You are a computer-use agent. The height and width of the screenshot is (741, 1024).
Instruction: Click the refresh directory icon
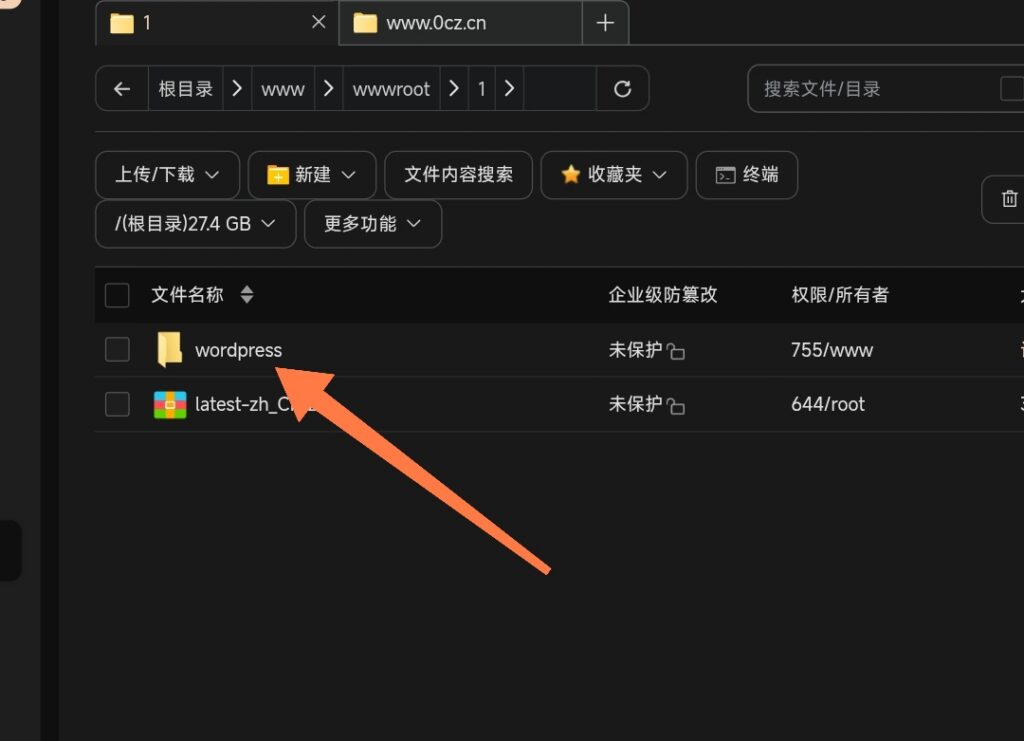click(622, 89)
